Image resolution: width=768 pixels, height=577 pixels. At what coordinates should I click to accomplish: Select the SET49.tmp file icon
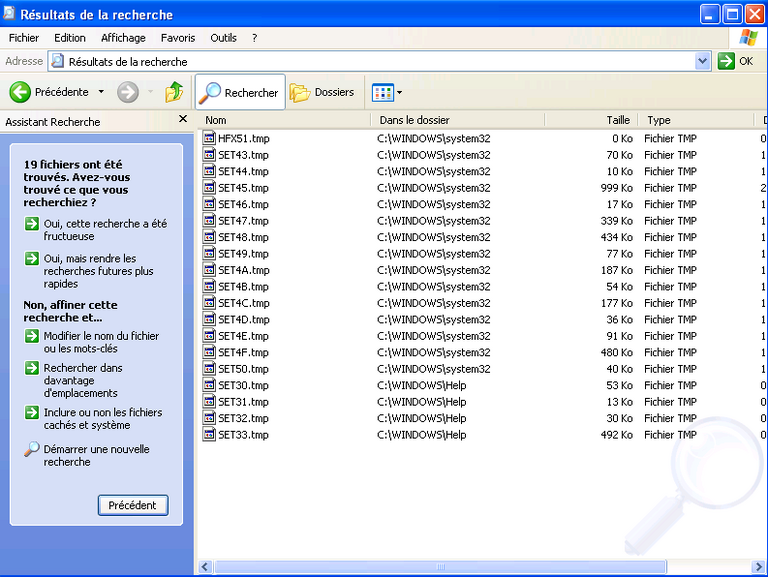(209, 253)
